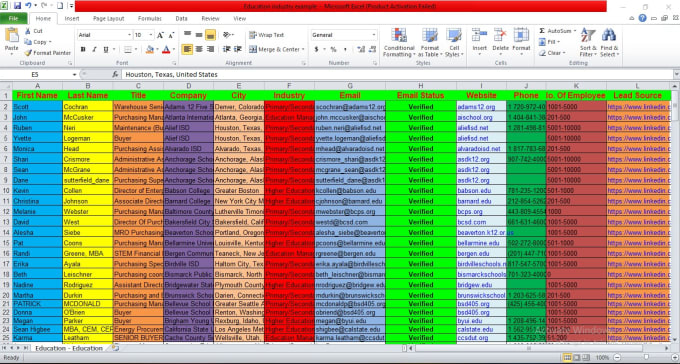Click the Undo arrow icon

pyautogui.click(x=28, y=6)
